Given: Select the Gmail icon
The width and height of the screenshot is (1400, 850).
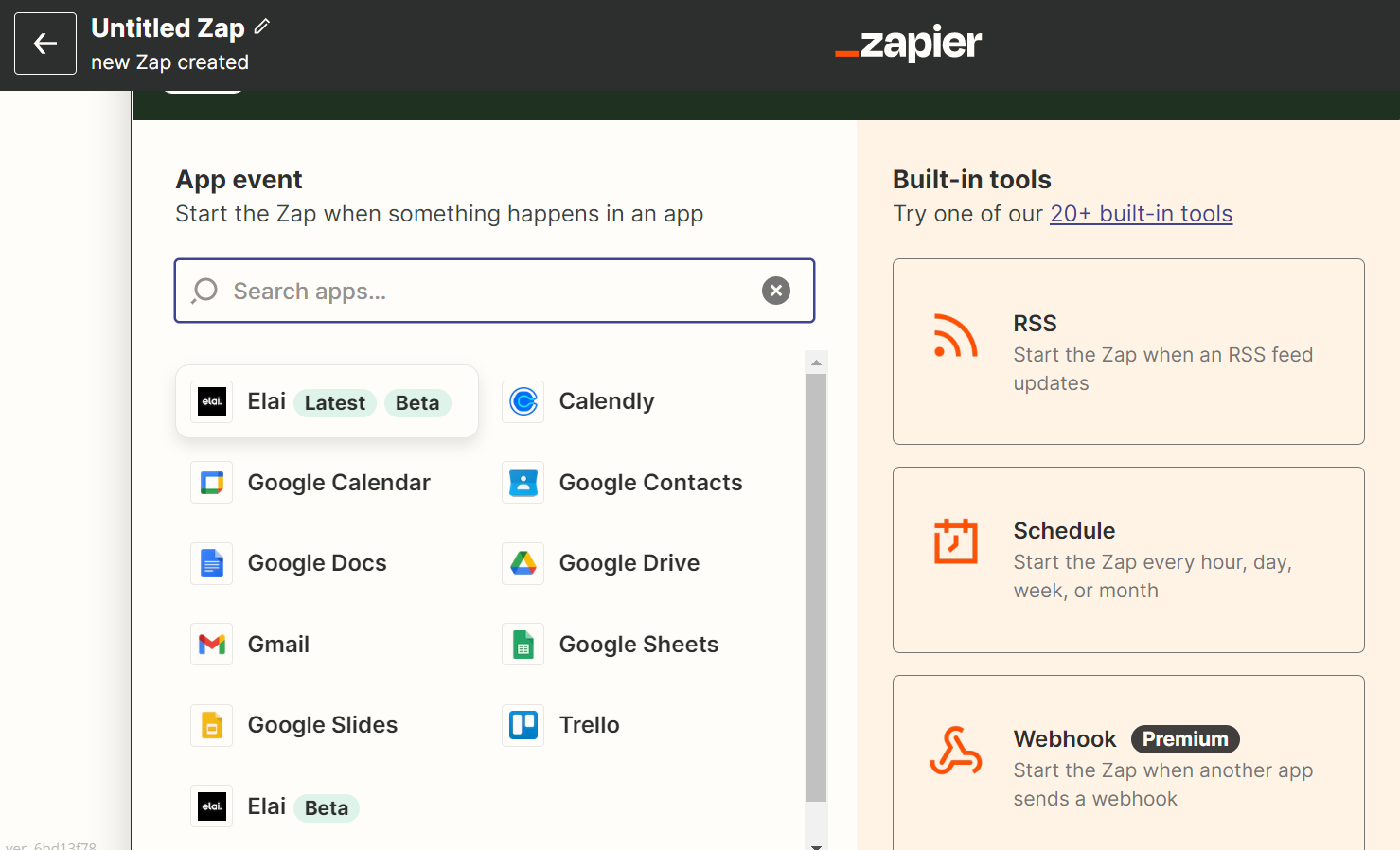Looking at the screenshot, I should (x=212, y=645).
